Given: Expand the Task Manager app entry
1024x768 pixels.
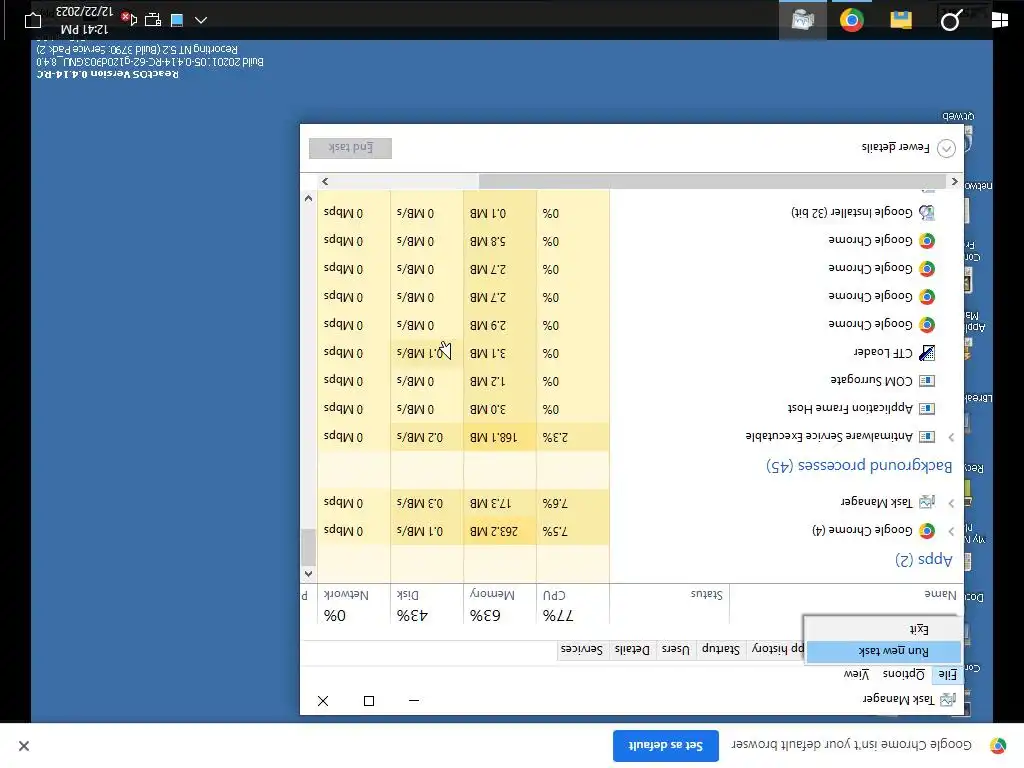Looking at the screenshot, I should point(952,503).
